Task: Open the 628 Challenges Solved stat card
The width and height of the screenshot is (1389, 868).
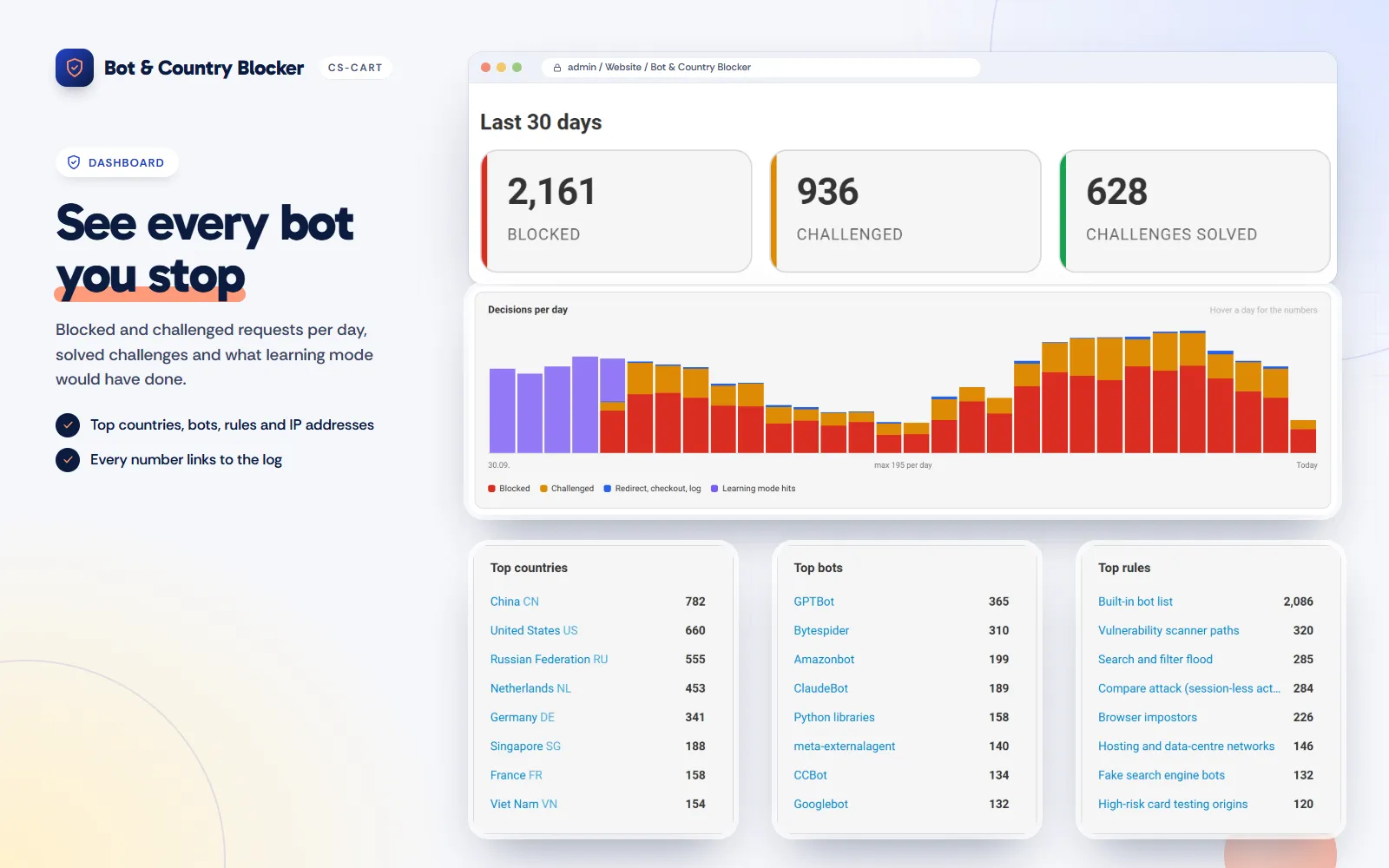Action: click(1195, 211)
